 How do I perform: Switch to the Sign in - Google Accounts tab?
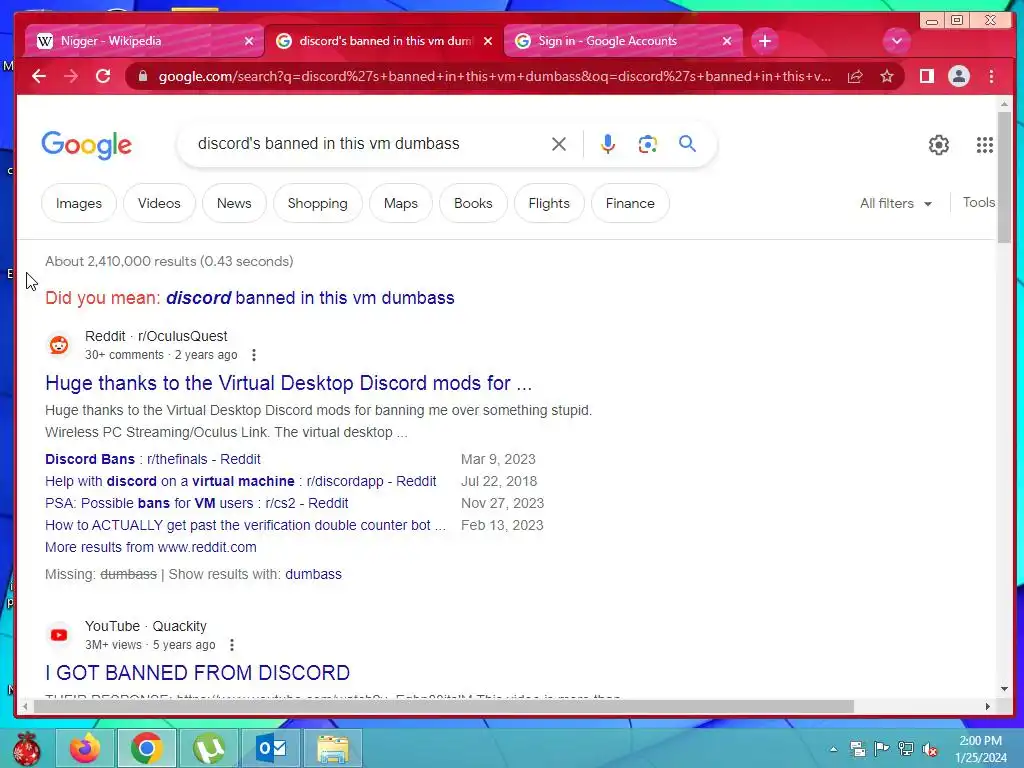(x=624, y=41)
